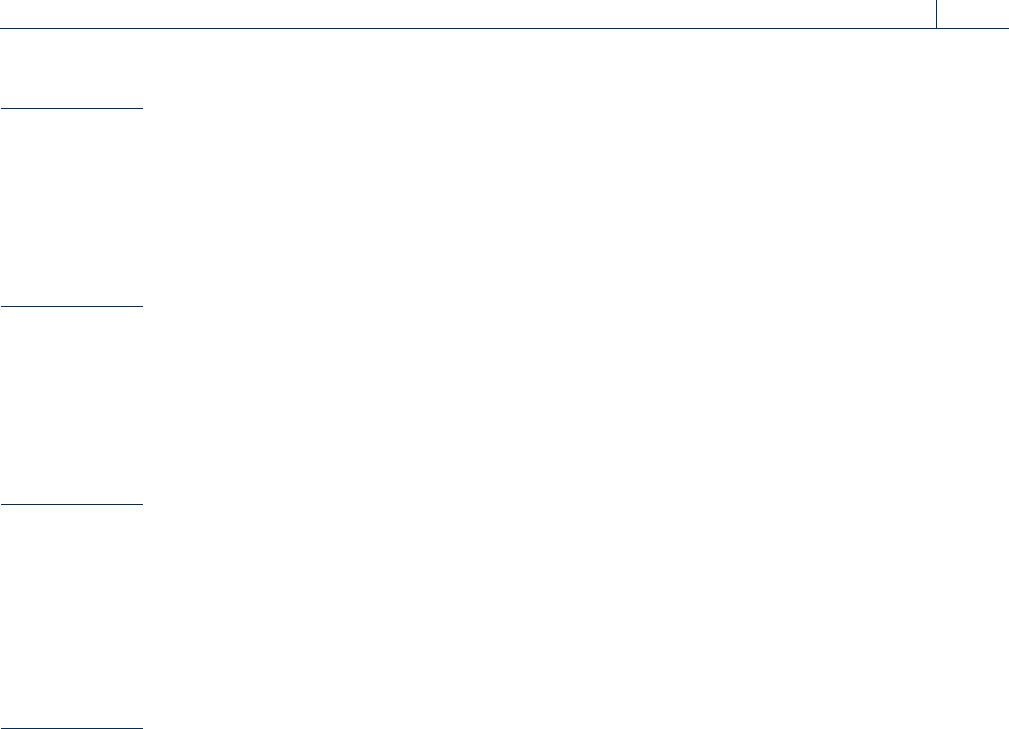Click the vertical divider in the header
Screen dimensions: 1009x729
click(x=938, y=13)
